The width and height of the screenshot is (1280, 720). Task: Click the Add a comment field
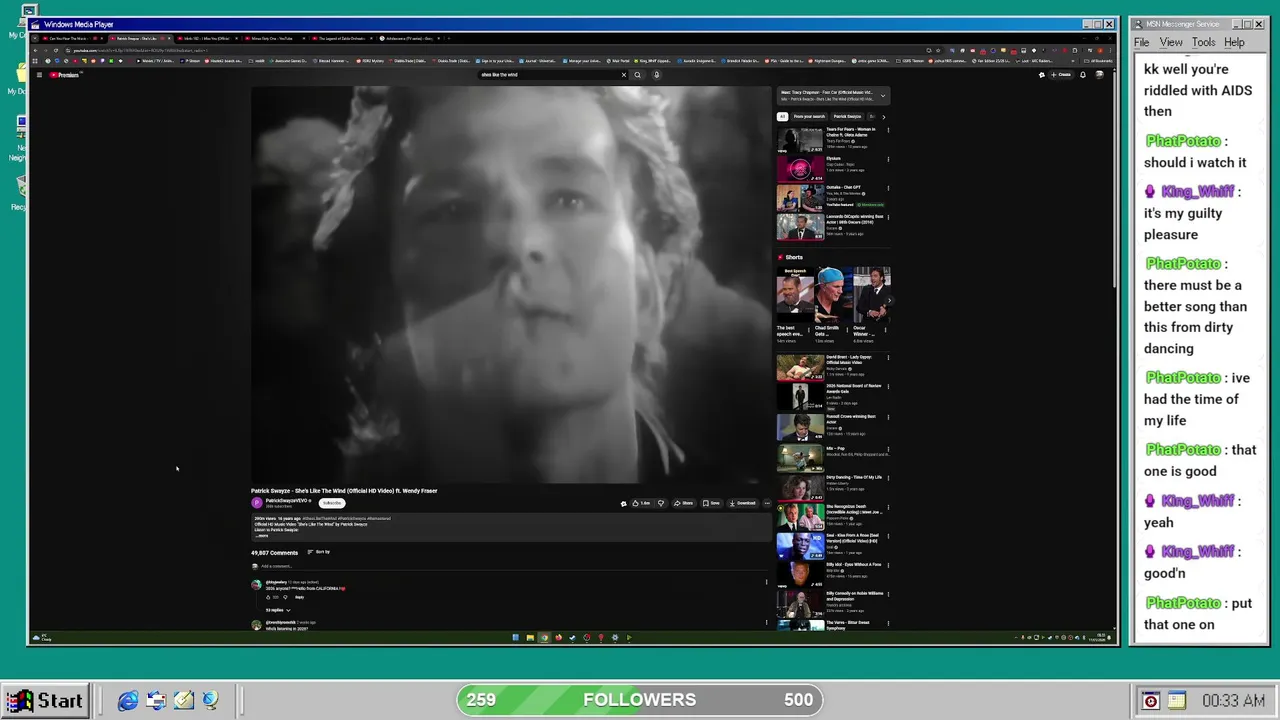click(x=510, y=566)
